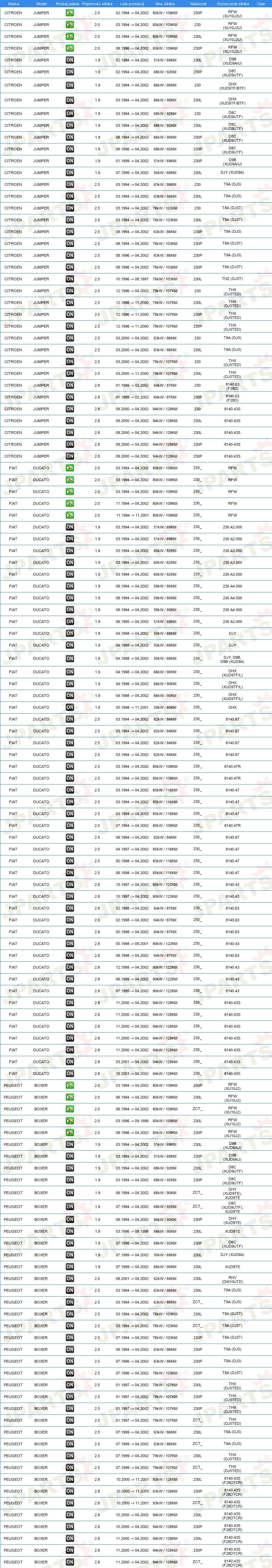This screenshot has height=1568, width=272.
Task: Click the ON icon in Fiat 03.2001 8140.43S row
Action: pyautogui.click(x=70, y=1061)
